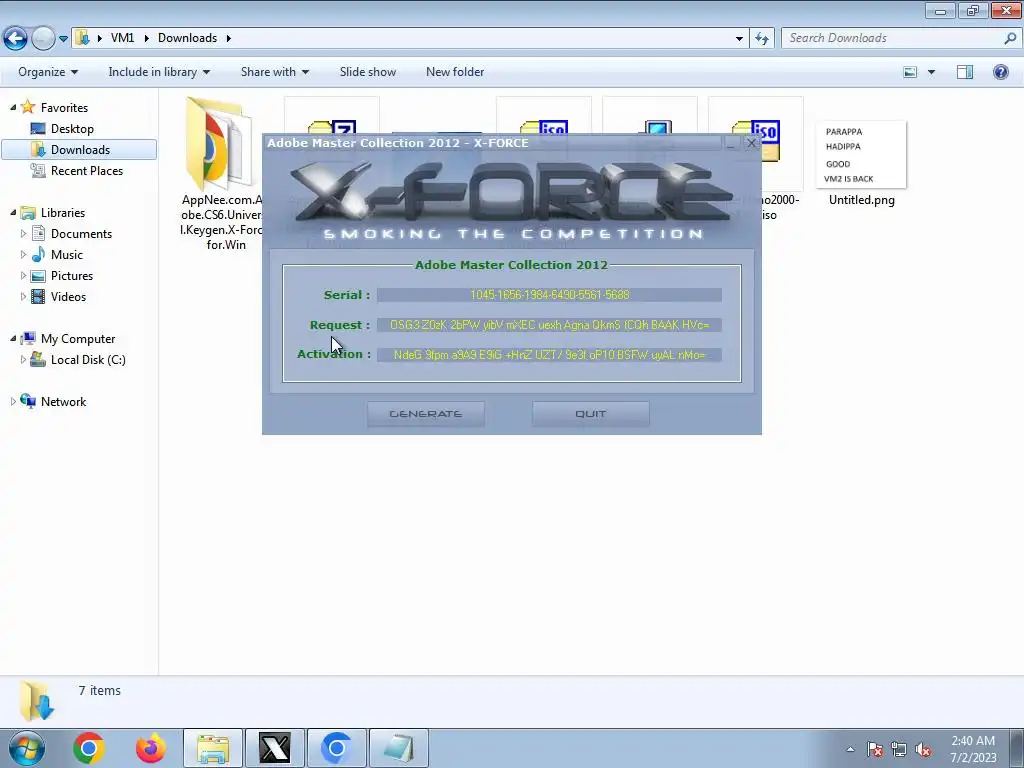Select the Untitled.png thumbnail
Image resolution: width=1024 pixels, height=768 pixels.
(x=861, y=154)
